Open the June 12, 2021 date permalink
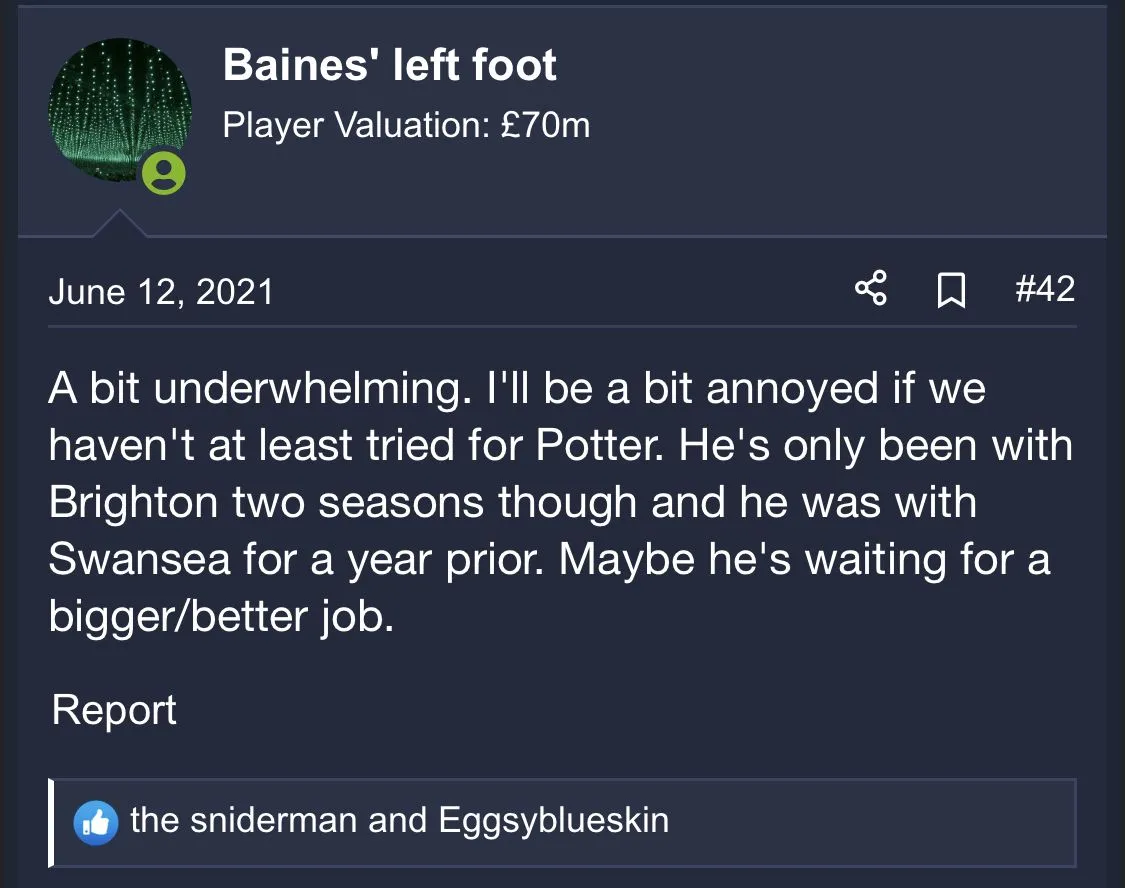This screenshot has width=1125, height=888. point(161,291)
